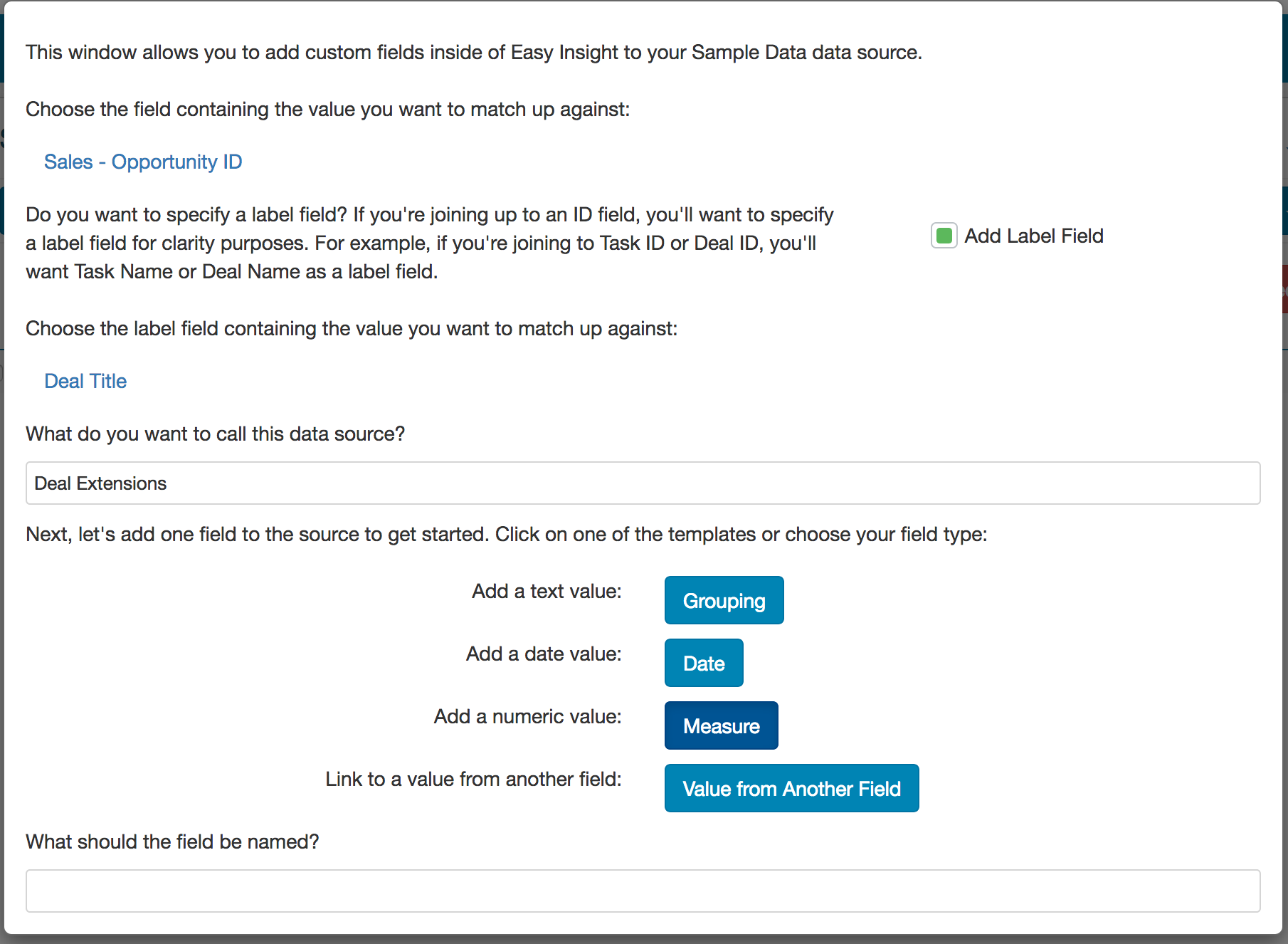Click the Deal Title label field link

85,382
